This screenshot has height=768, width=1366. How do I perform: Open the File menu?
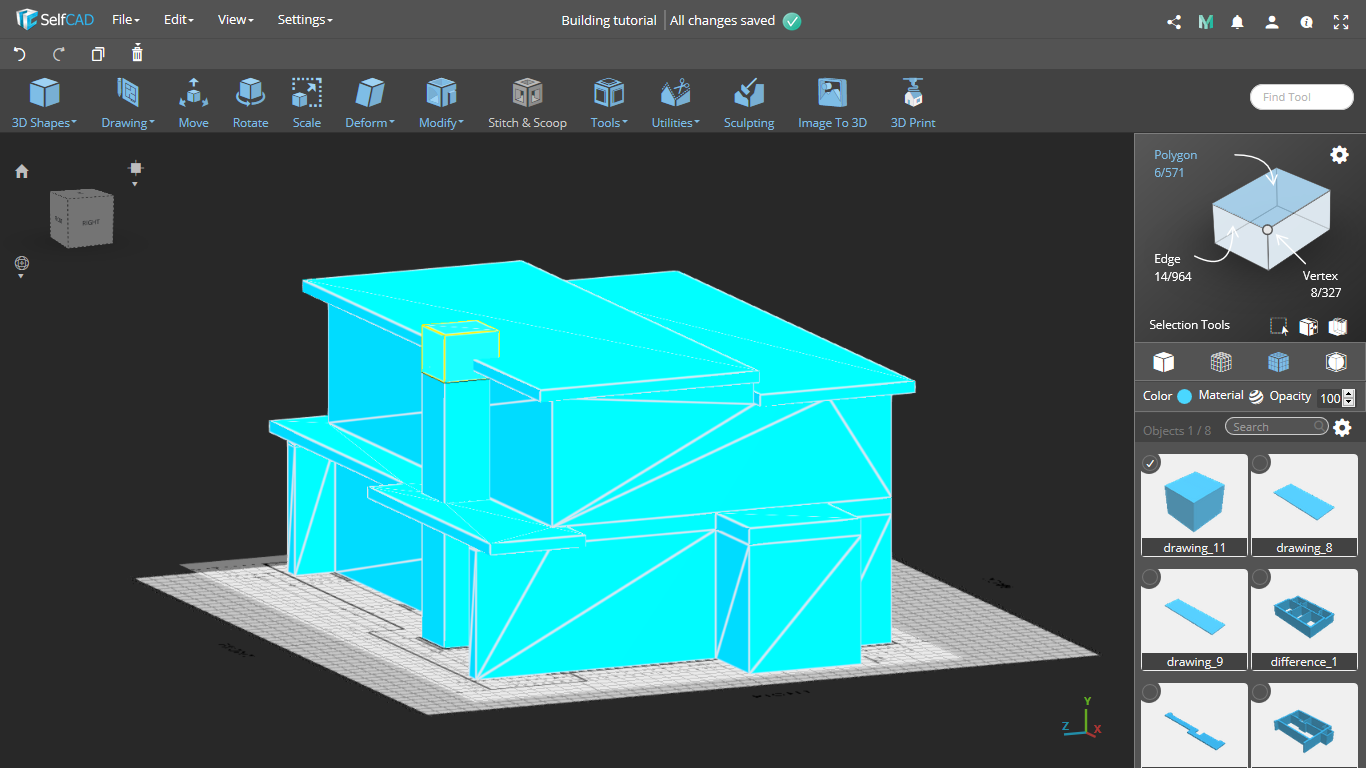(126, 20)
